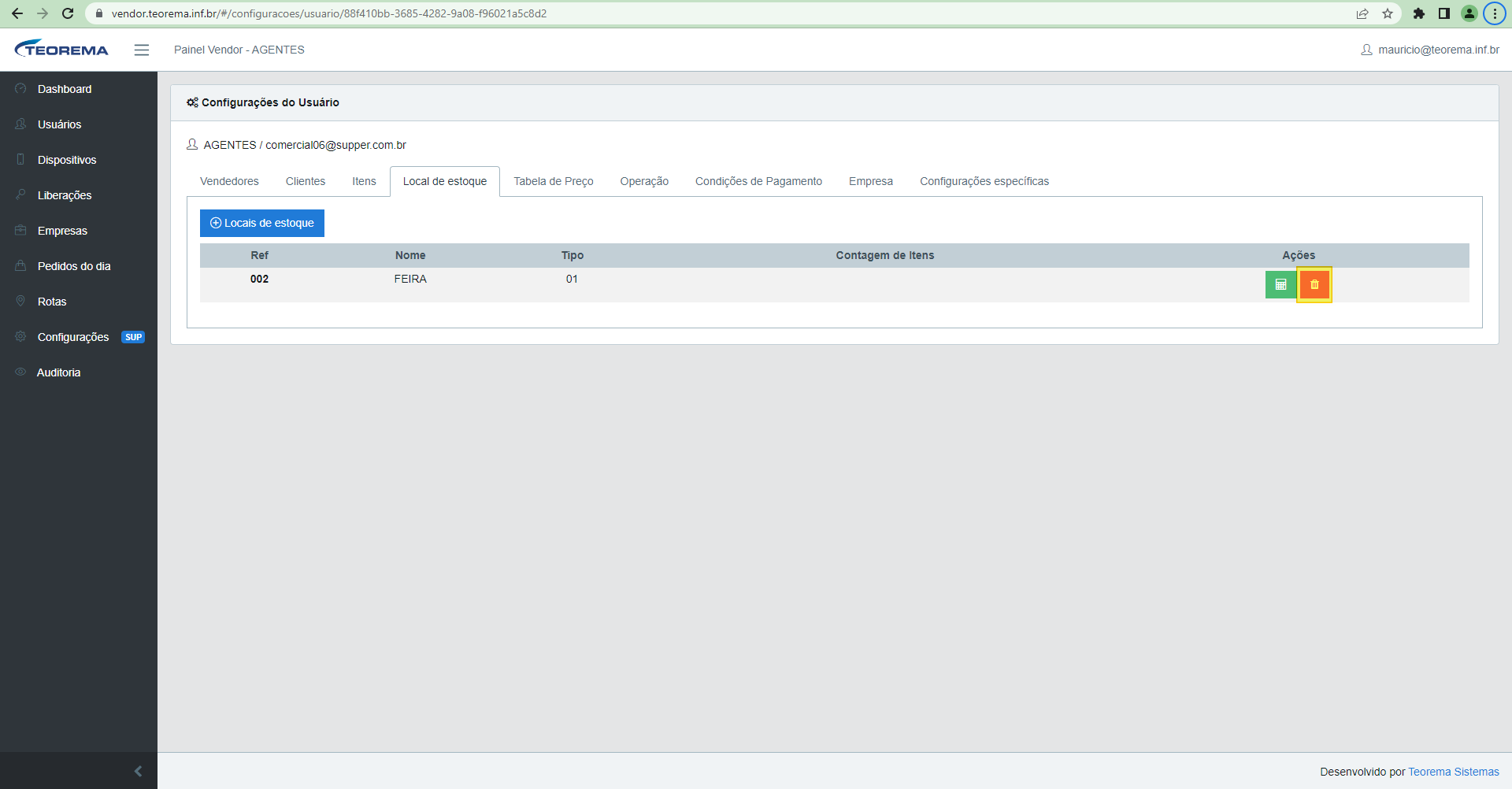Switch to Configurações específicas tab
1512x789 pixels.
(x=984, y=181)
